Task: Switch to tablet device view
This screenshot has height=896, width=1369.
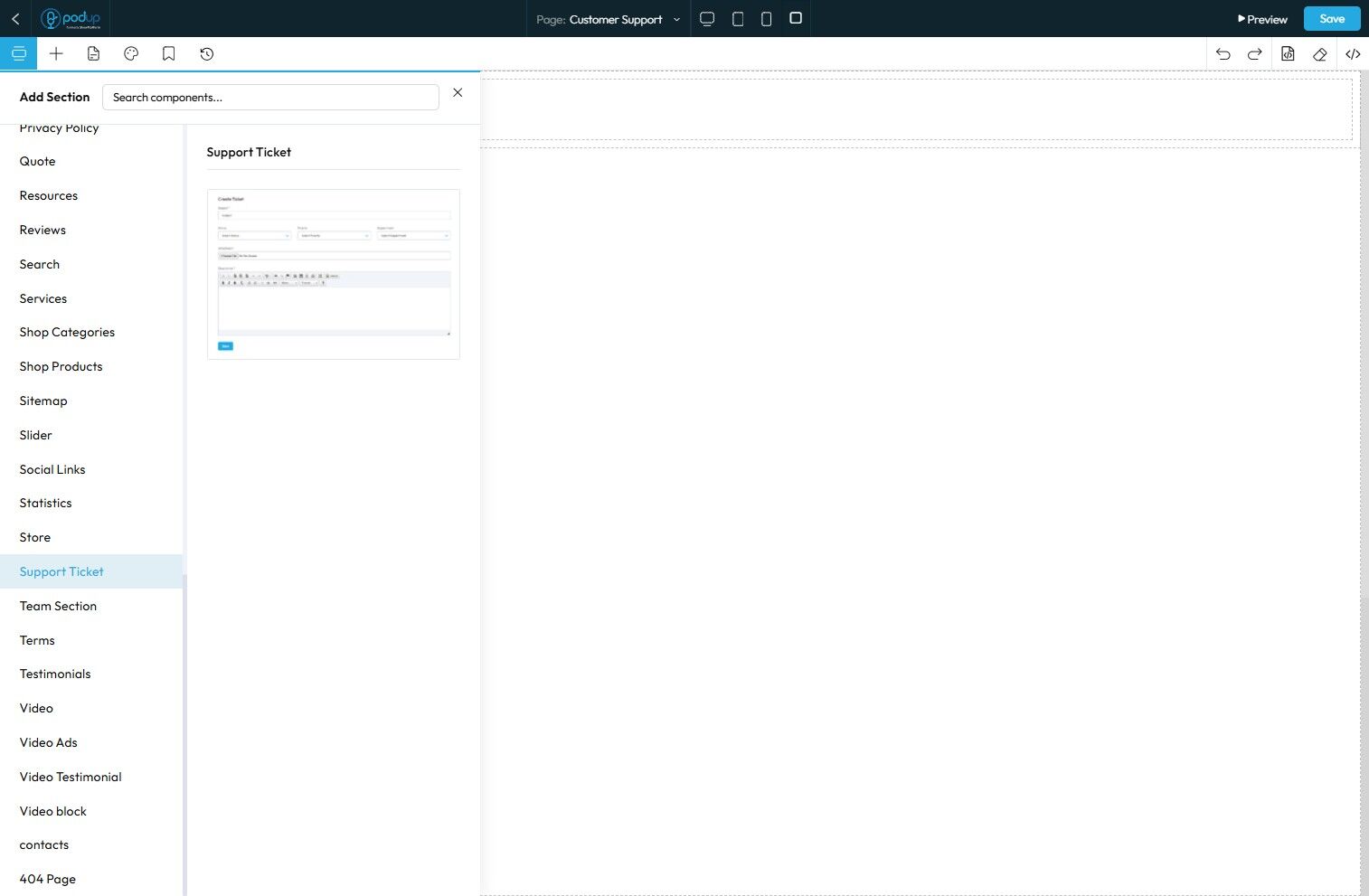Action: click(x=738, y=19)
